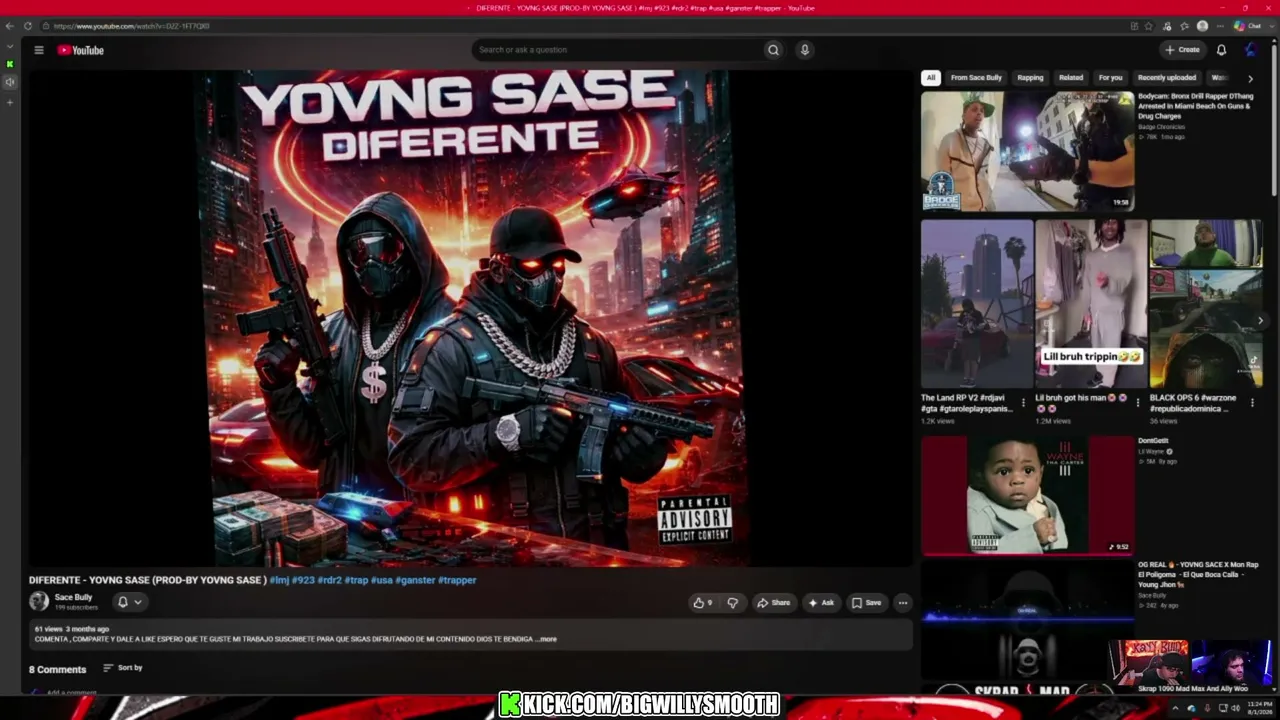Go to the YouTube home logo
The width and height of the screenshot is (1280, 720).
[81, 50]
